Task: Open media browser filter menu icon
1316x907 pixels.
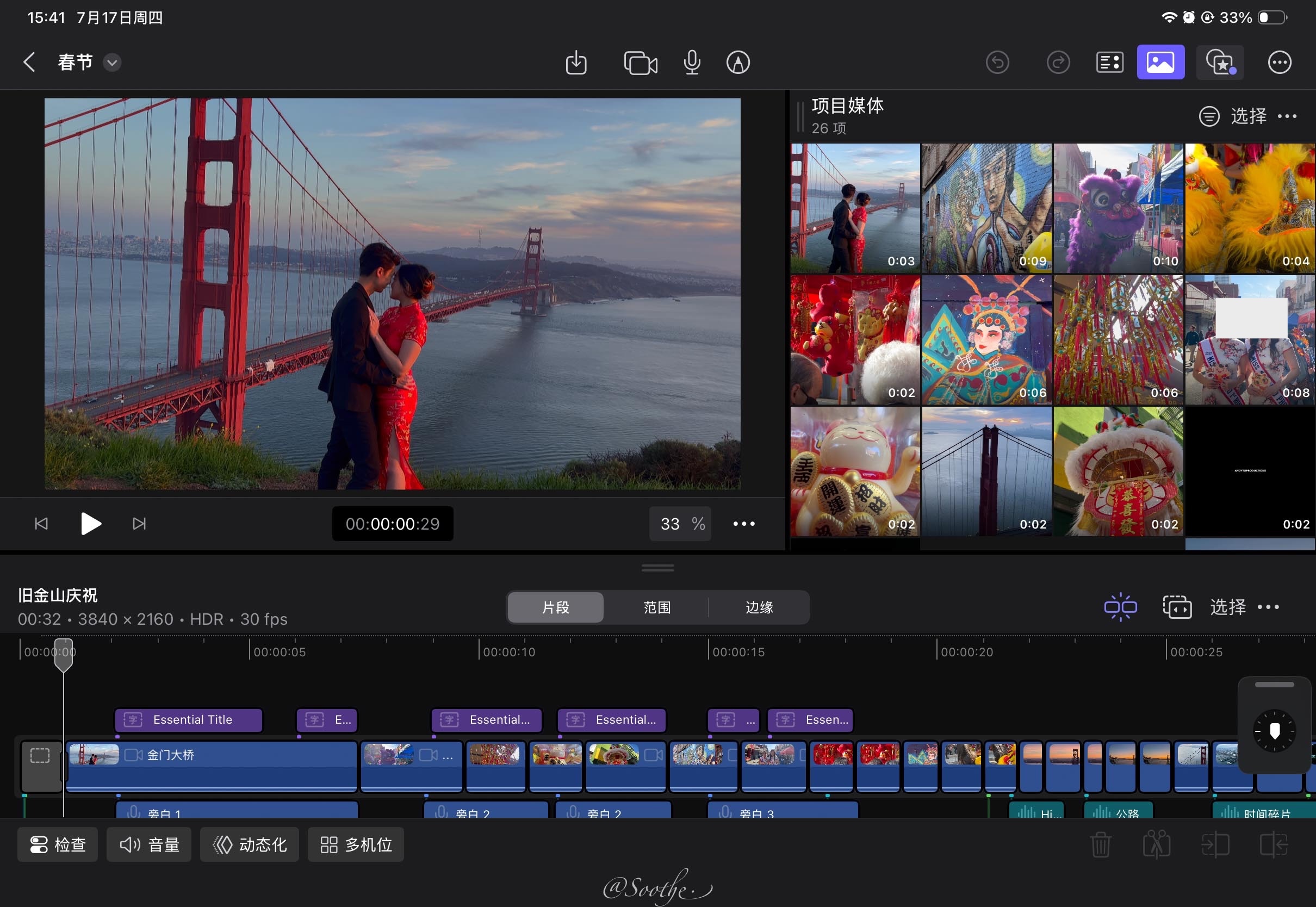Action: 1209,116
